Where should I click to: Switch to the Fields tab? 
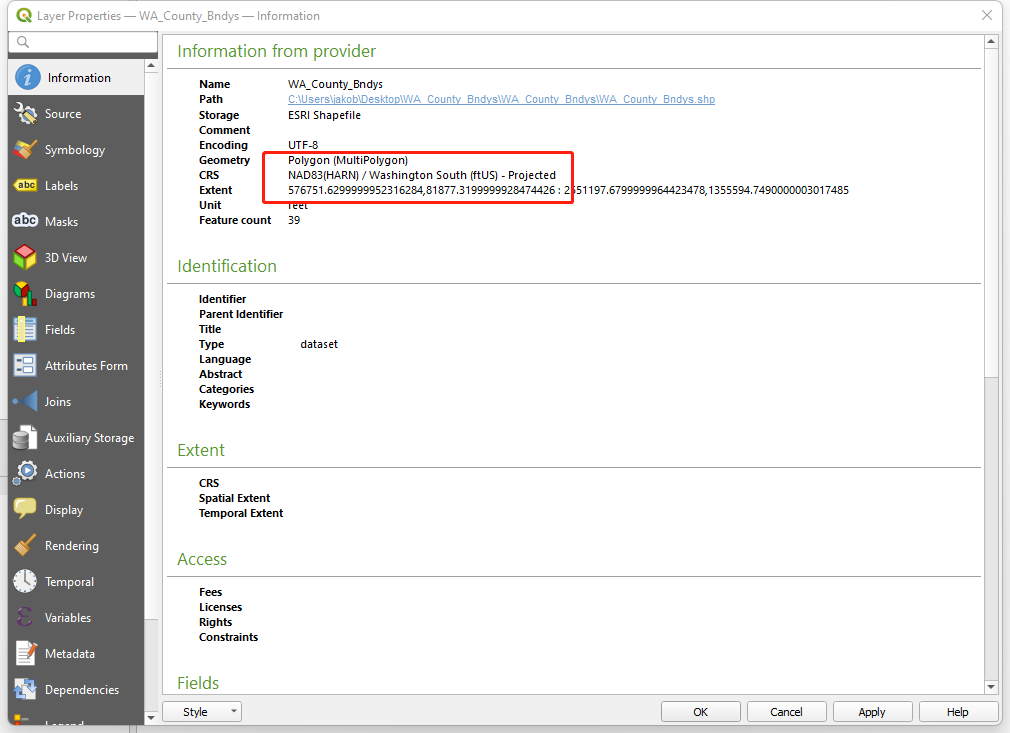[x=59, y=330]
